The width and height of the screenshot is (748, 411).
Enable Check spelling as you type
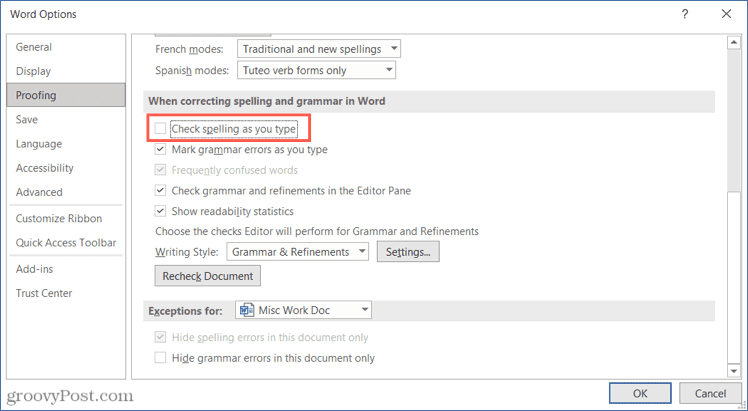coord(160,129)
